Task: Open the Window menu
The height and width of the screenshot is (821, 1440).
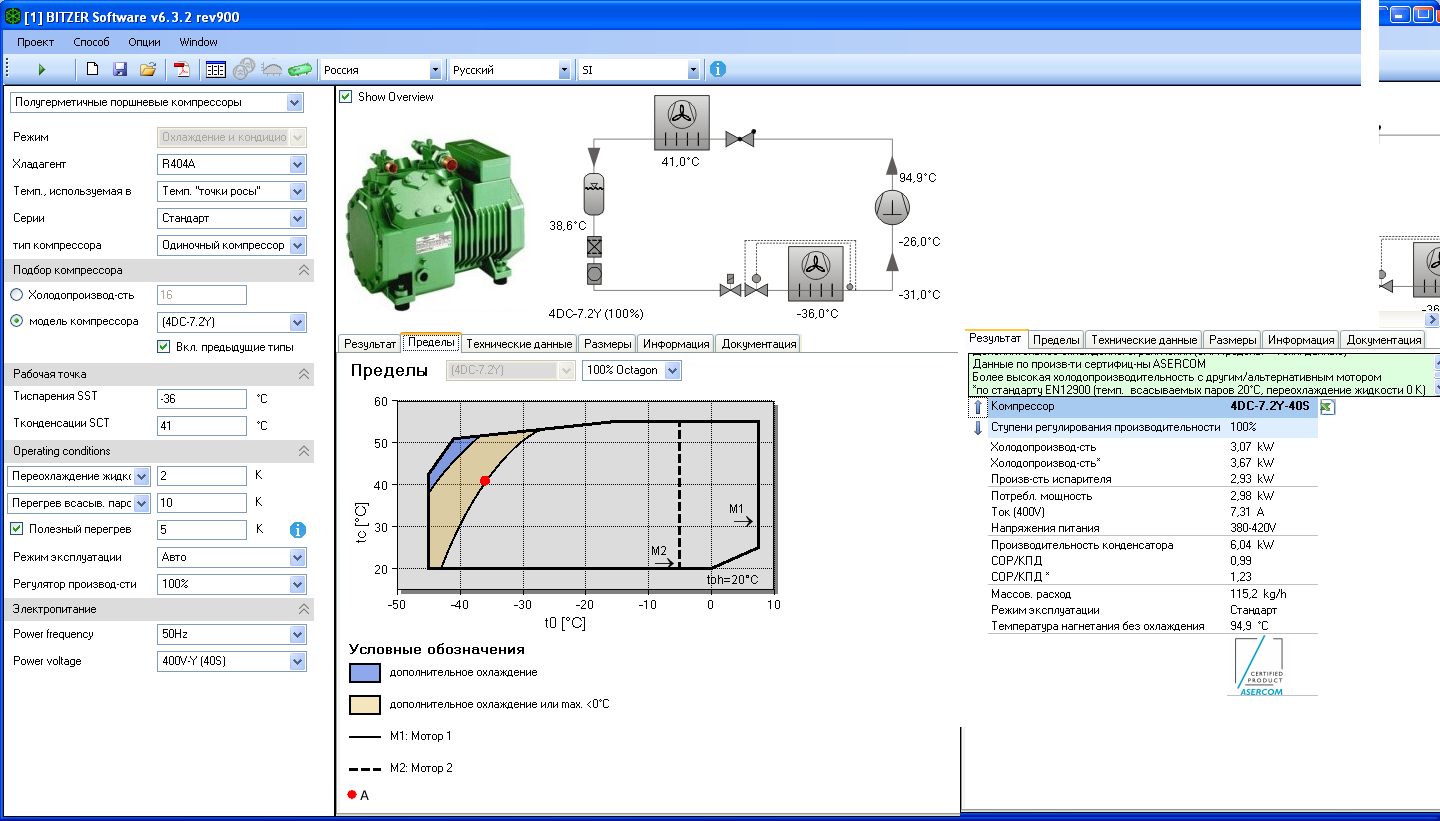Action: click(198, 42)
